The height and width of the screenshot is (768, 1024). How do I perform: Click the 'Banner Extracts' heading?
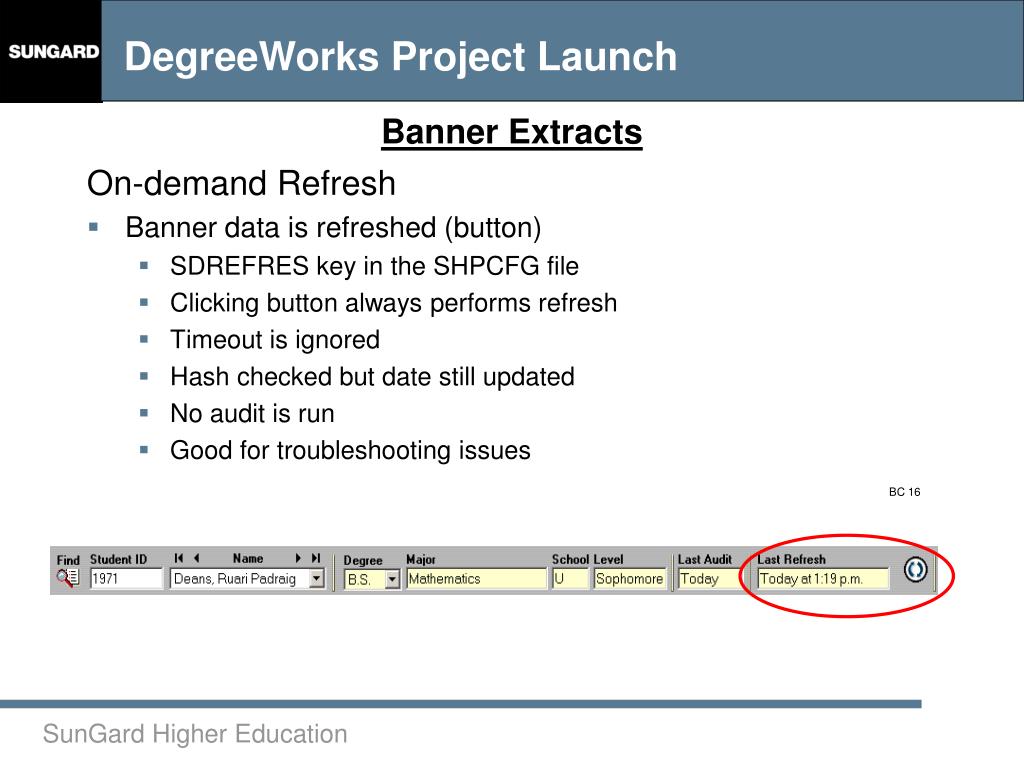[x=512, y=133]
